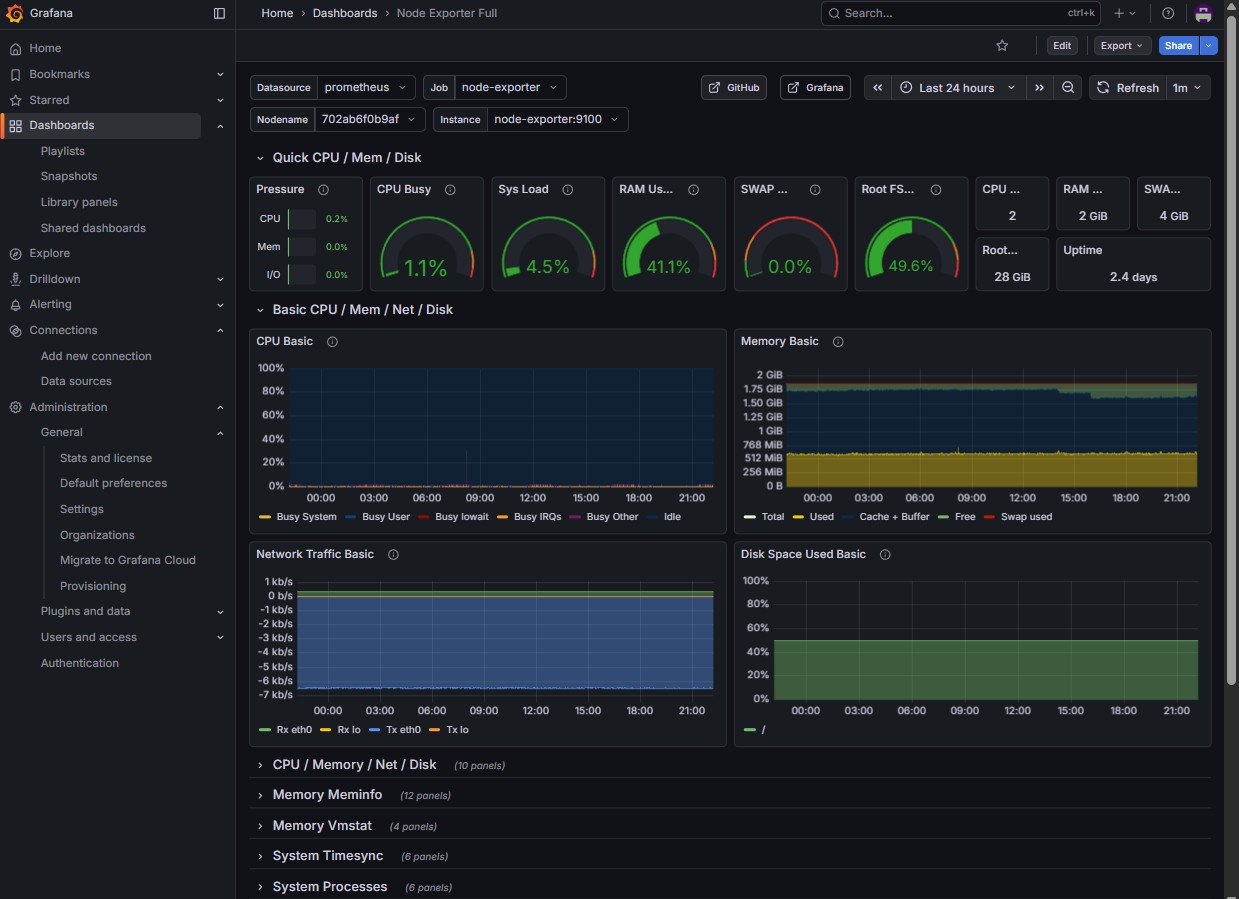The height and width of the screenshot is (899, 1239).
Task: Toggle the sidebar dock icon
Action: (220, 13)
